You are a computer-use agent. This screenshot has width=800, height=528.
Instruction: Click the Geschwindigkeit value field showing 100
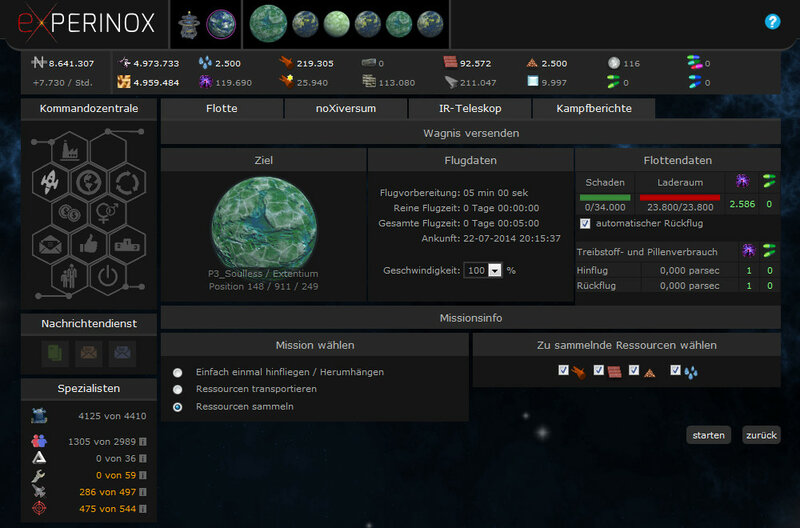(476, 271)
